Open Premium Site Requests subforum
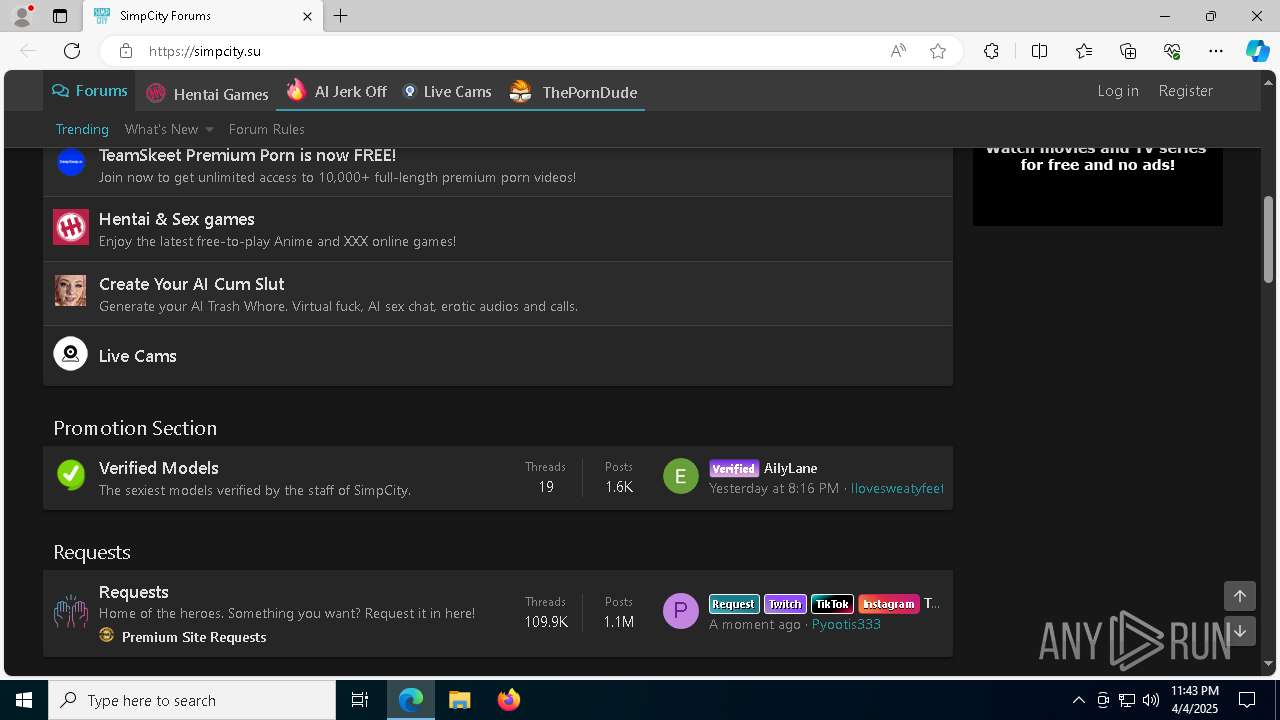Viewport: 1280px width, 720px height. click(x=194, y=637)
